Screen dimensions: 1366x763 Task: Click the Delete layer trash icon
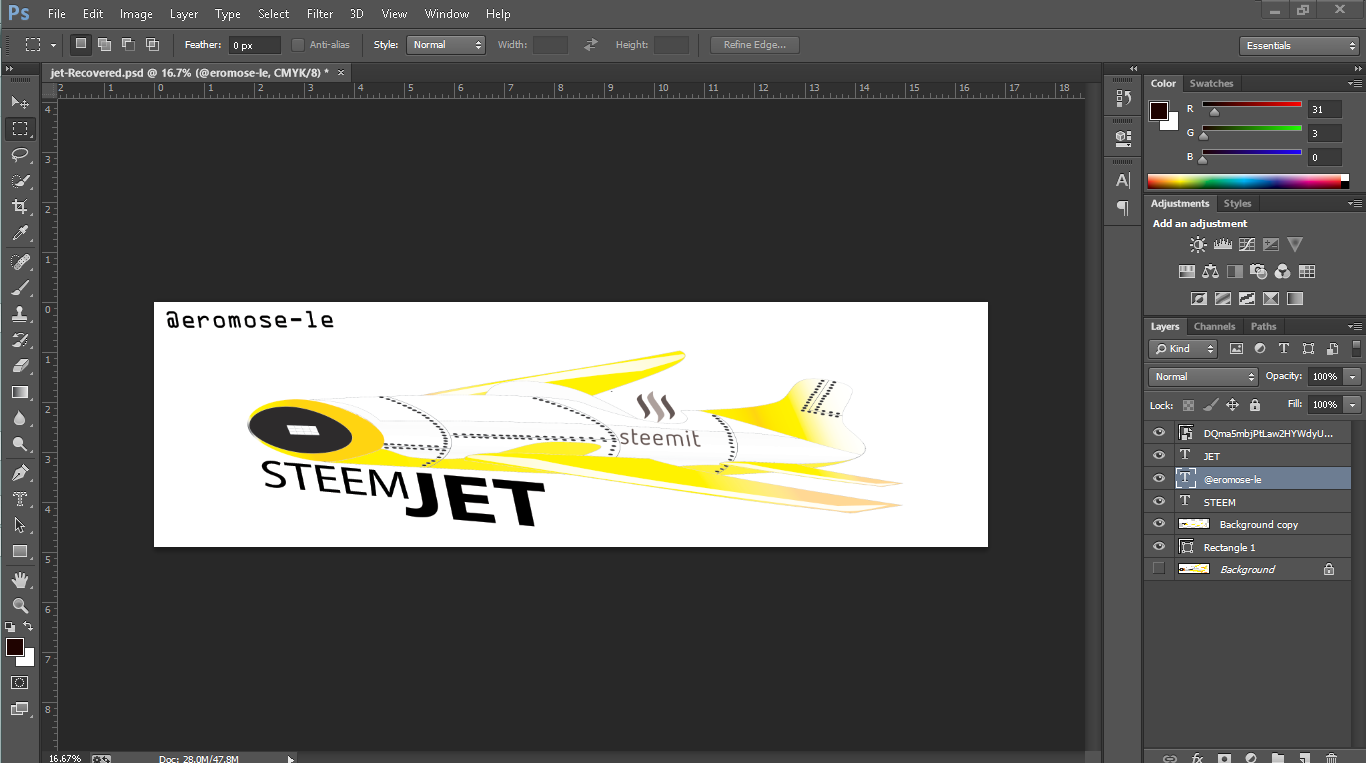click(1331, 758)
